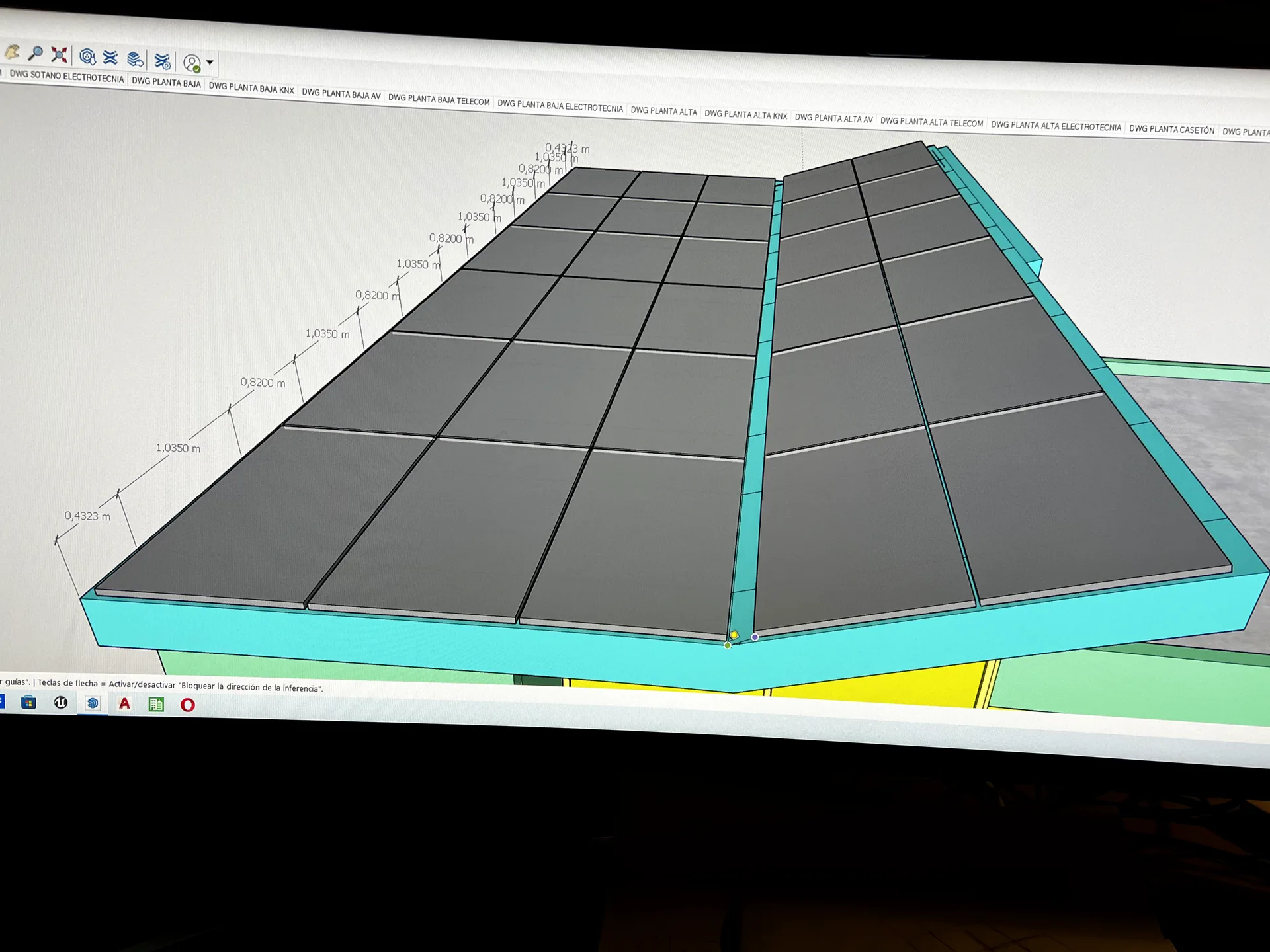This screenshot has height=952, width=1270.
Task: Select DWG PLANTA ALTA TELECOM tab
Action: 931,122
